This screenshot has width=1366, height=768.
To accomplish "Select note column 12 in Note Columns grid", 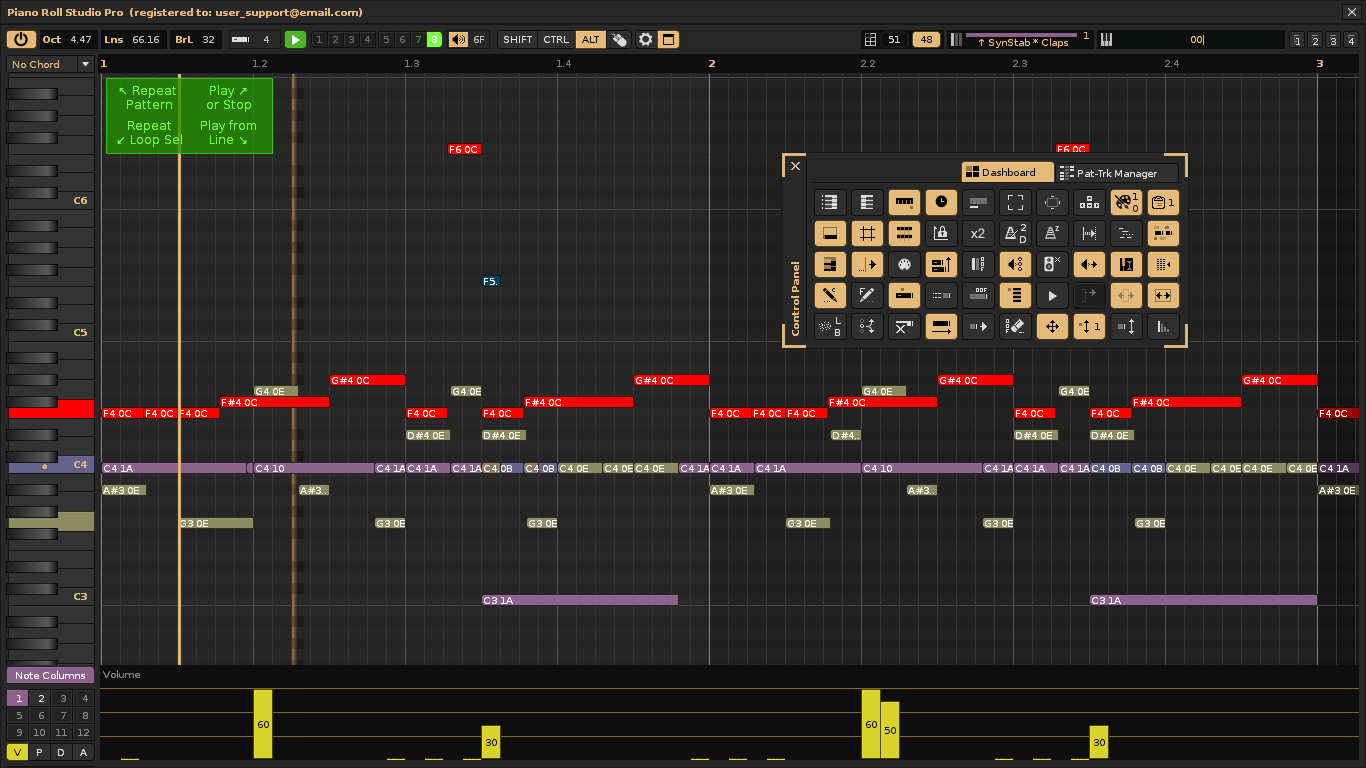I will [84, 733].
